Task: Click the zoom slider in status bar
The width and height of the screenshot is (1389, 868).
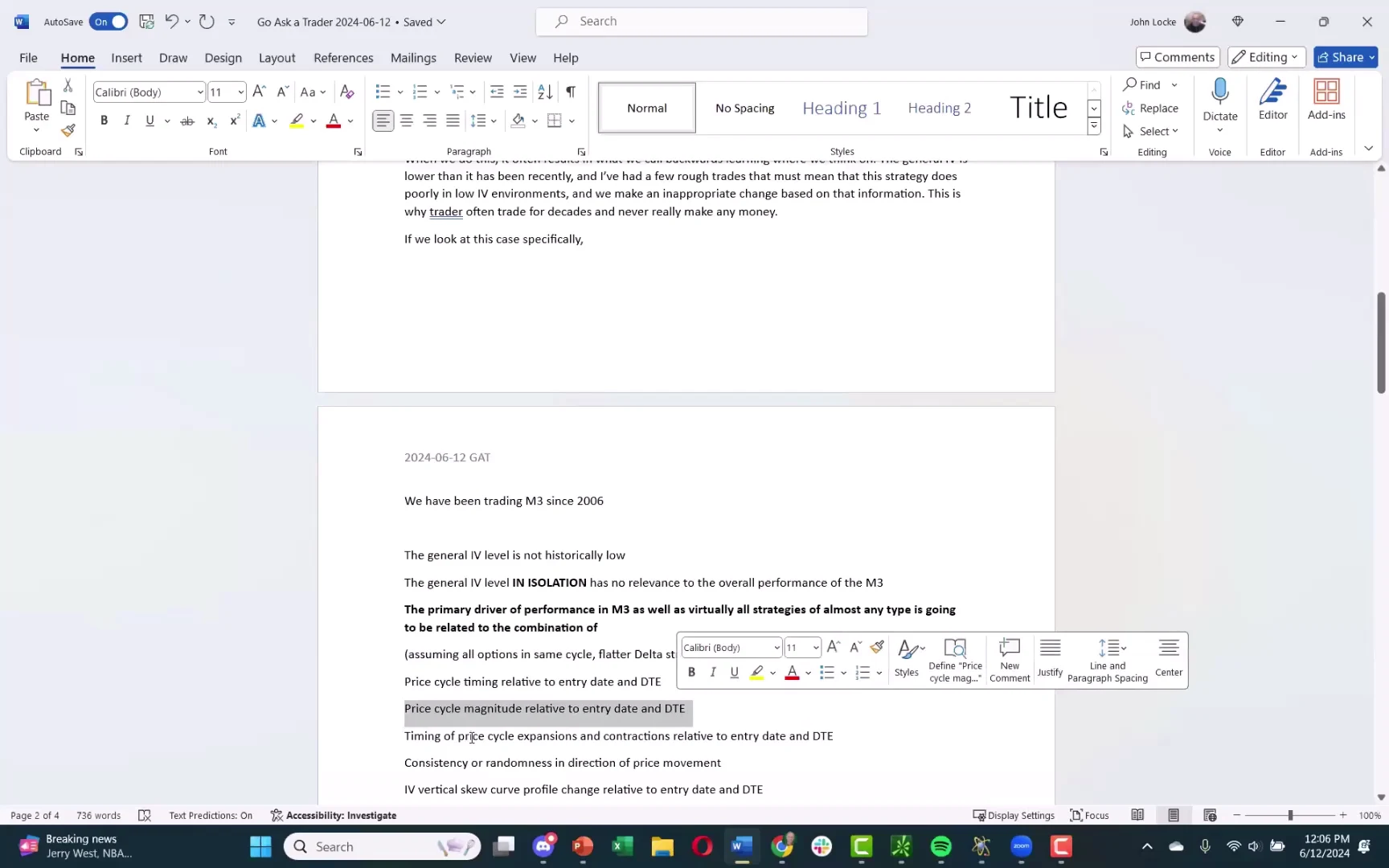Action: pyautogui.click(x=1289, y=815)
